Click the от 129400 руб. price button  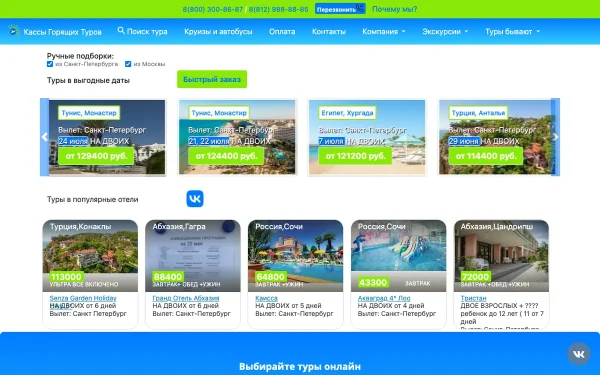[x=96, y=156]
